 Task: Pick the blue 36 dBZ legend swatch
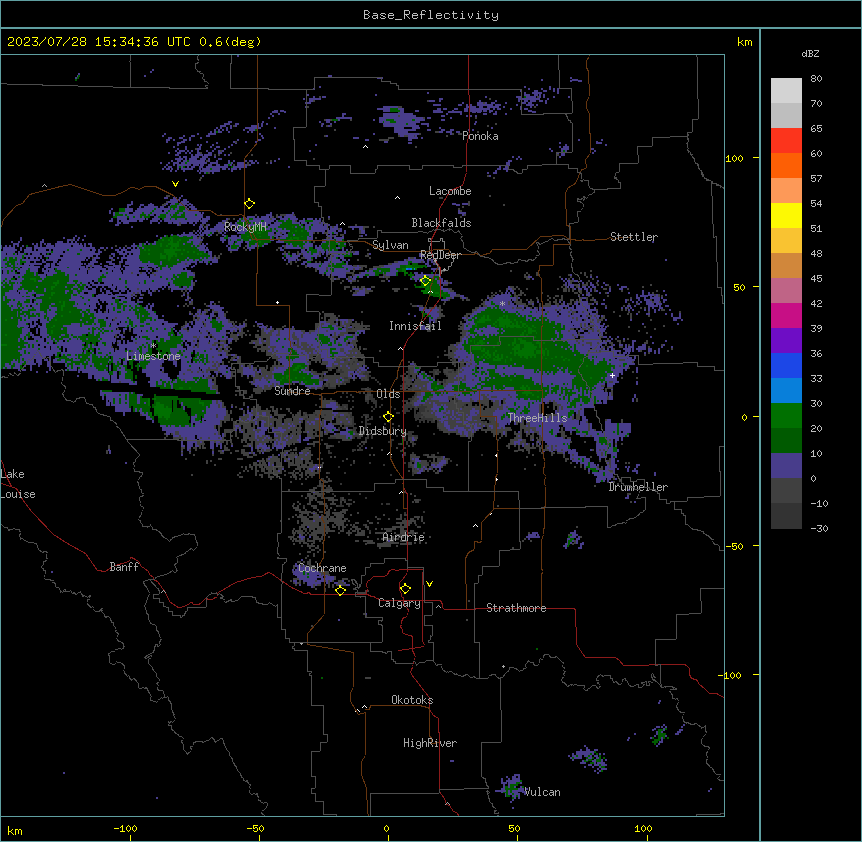786,365
